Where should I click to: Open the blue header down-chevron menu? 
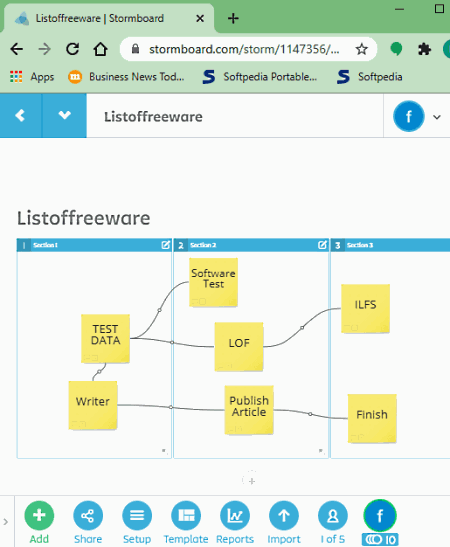[65, 115]
